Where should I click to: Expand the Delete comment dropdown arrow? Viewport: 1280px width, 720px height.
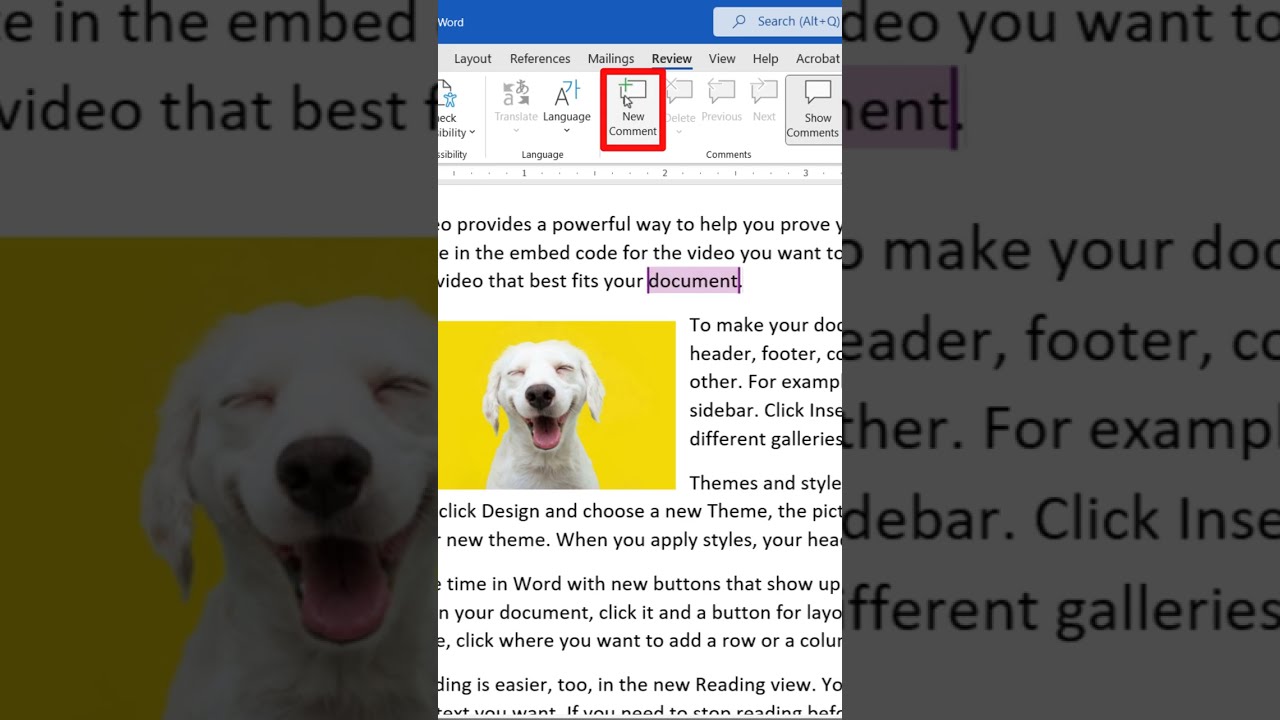[680, 131]
